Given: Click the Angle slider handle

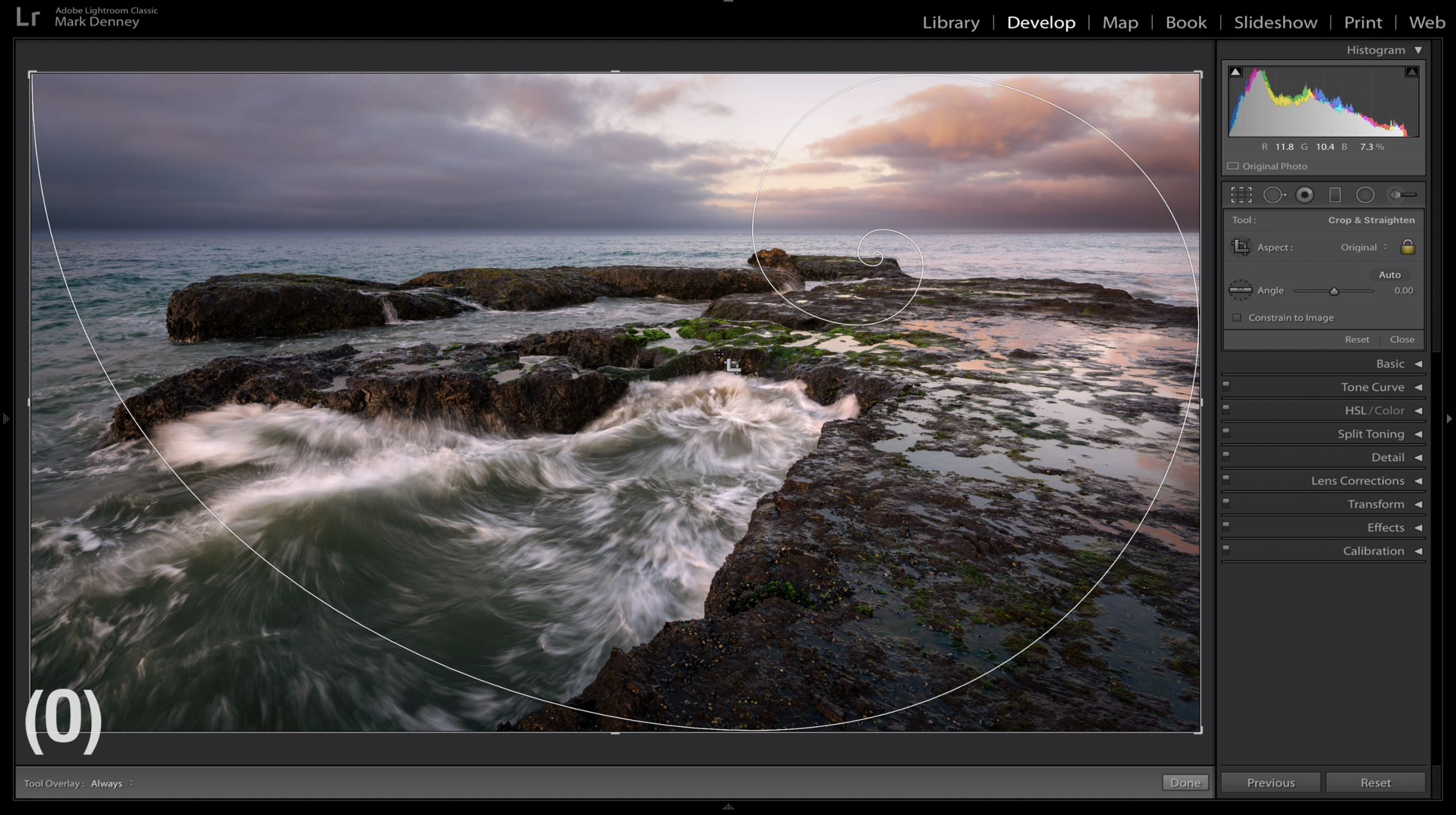Looking at the screenshot, I should pos(1334,291).
